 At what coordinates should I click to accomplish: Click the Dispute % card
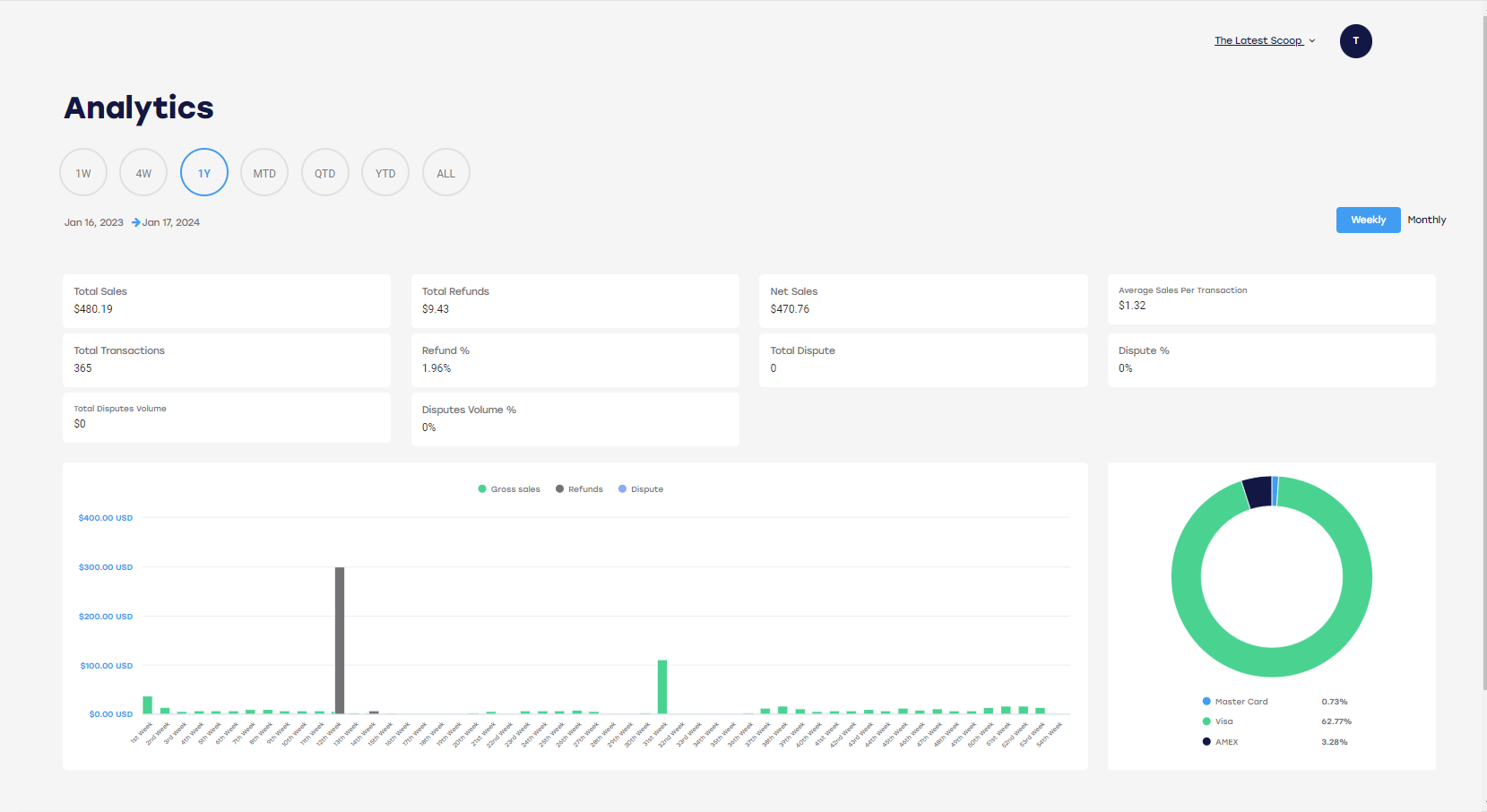coord(1272,360)
